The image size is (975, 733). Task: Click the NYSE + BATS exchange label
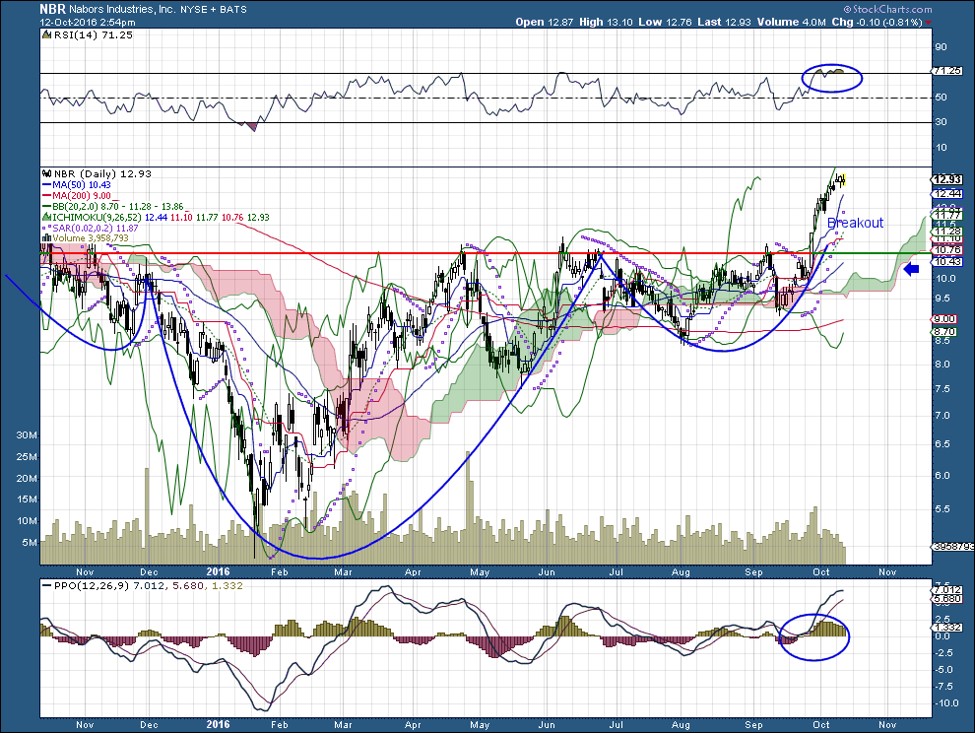213,9
